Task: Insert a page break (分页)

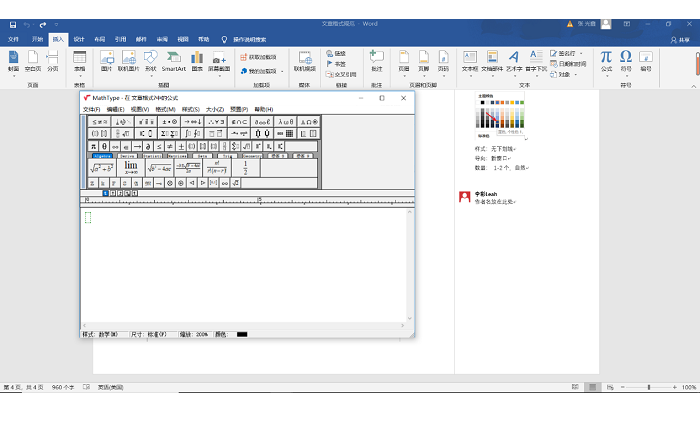Action: pos(53,61)
